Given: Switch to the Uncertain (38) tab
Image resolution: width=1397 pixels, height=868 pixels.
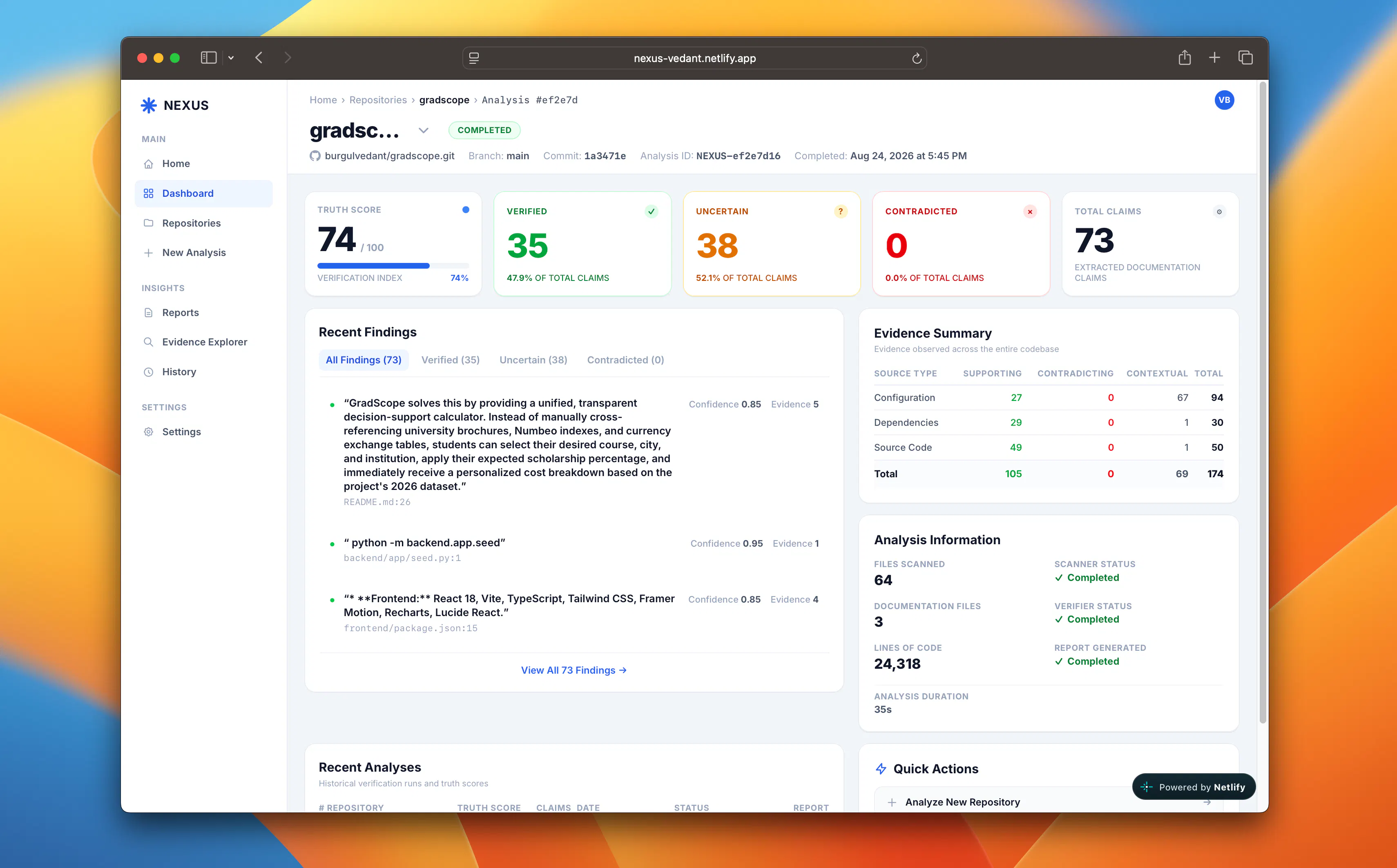Looking at the screenshot, I should [x=533, y=360].
